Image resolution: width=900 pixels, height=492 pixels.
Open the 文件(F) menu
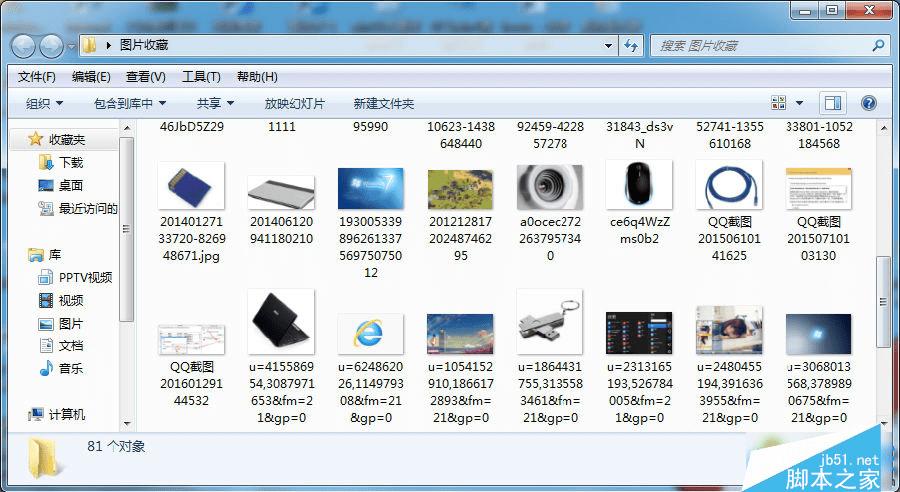[37, 77]
